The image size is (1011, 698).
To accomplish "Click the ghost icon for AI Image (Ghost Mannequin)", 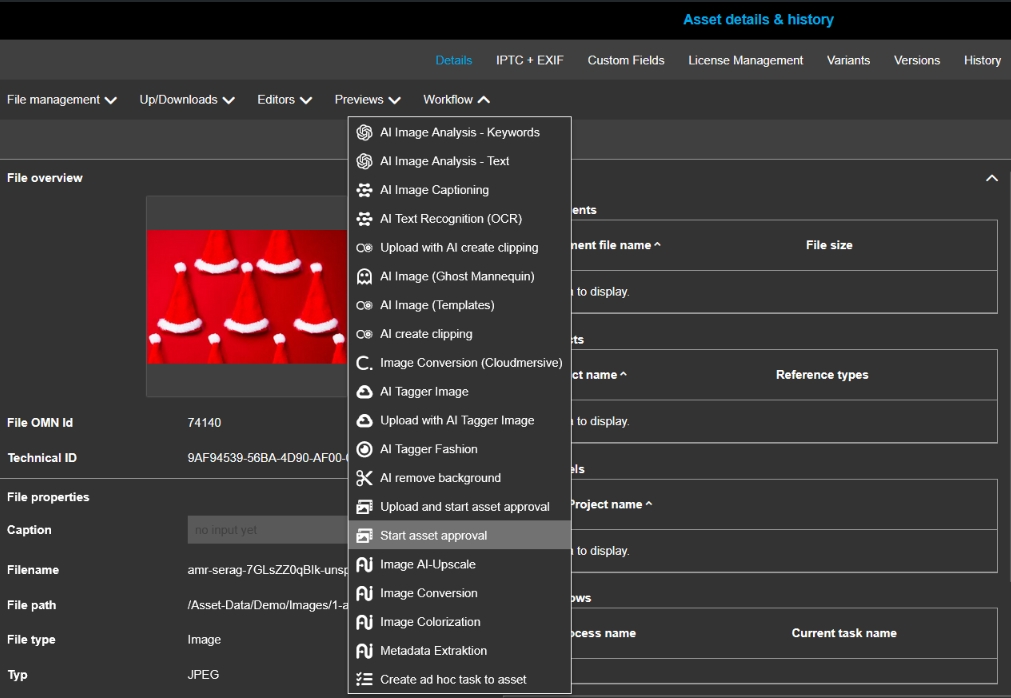I will [x=364, y=277].
